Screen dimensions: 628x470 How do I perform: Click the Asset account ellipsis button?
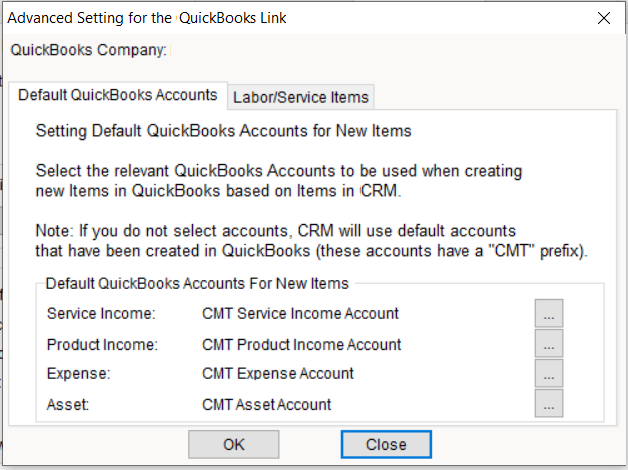[548, 404]
